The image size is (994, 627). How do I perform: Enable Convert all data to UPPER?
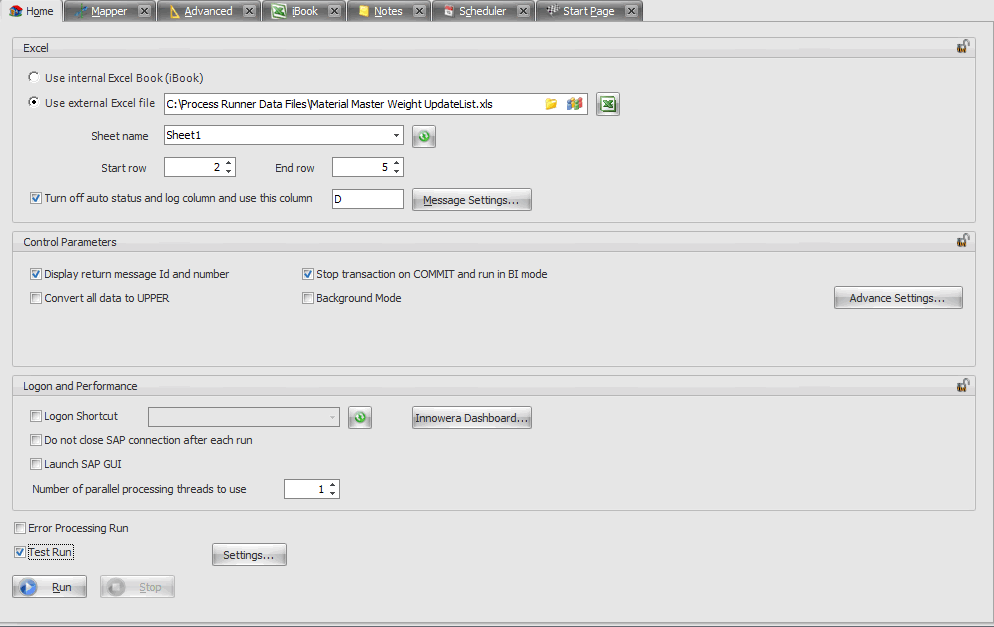[x=36, y=298]
